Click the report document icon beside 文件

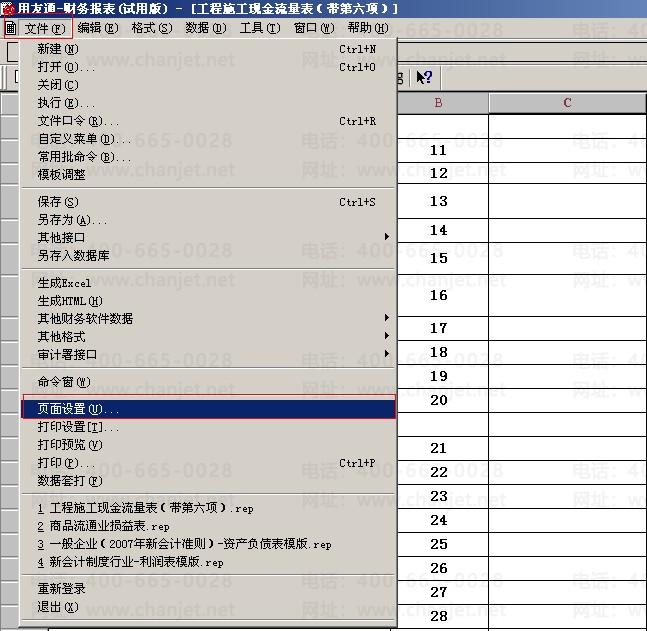(x=10, y=28)
